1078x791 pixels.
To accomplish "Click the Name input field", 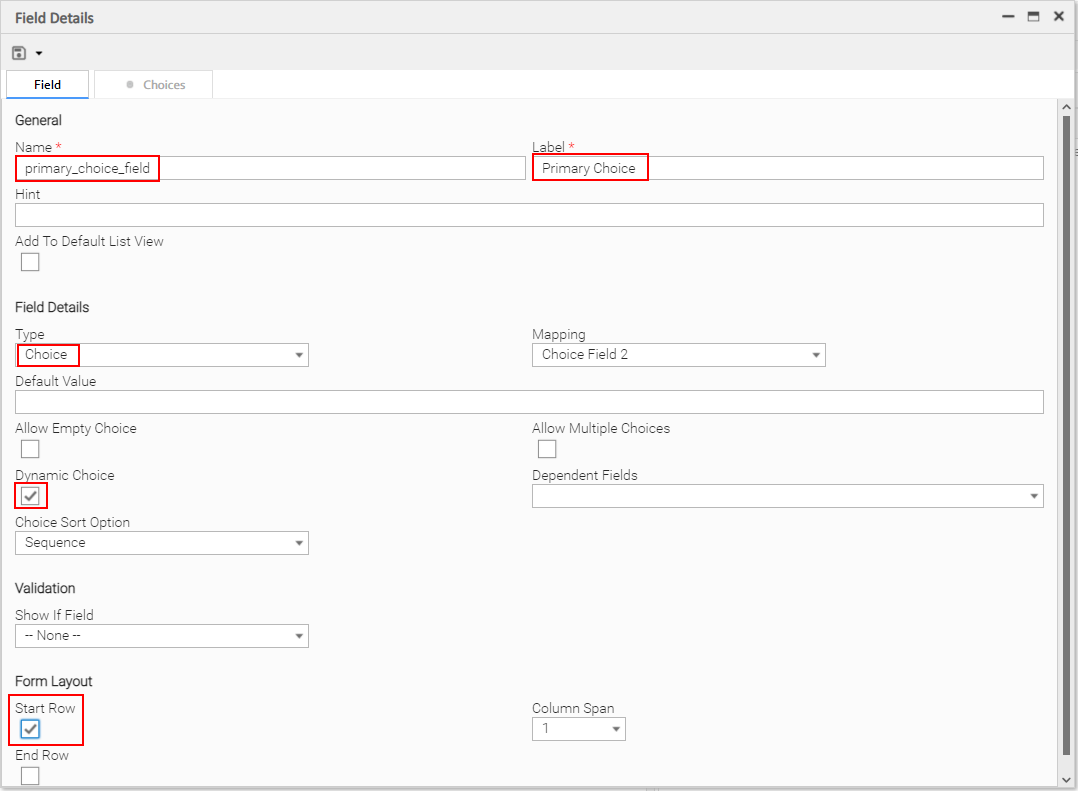I will pos(270,168).
